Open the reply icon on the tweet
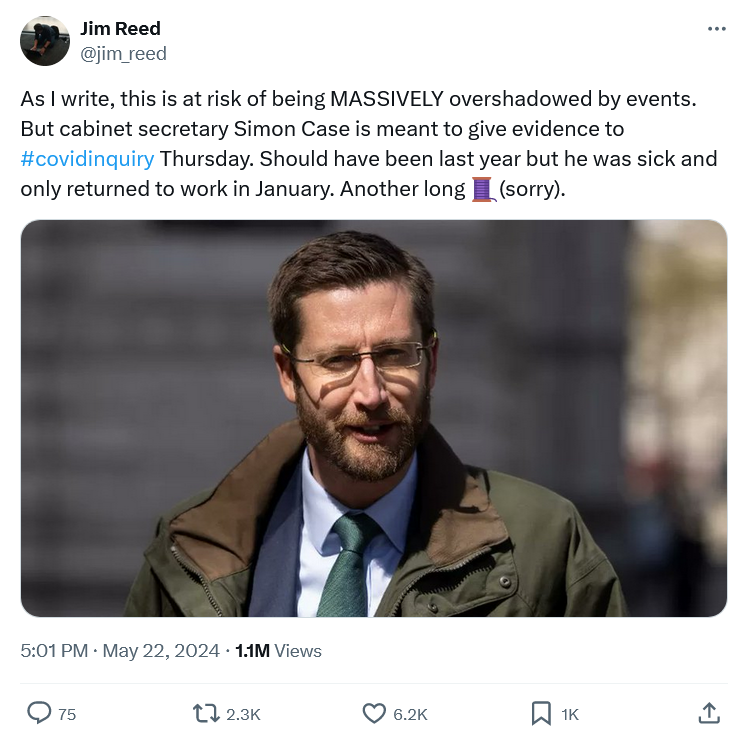Image resolution: width=748 pixels, height=742 pixels. [x=39, y=713]
